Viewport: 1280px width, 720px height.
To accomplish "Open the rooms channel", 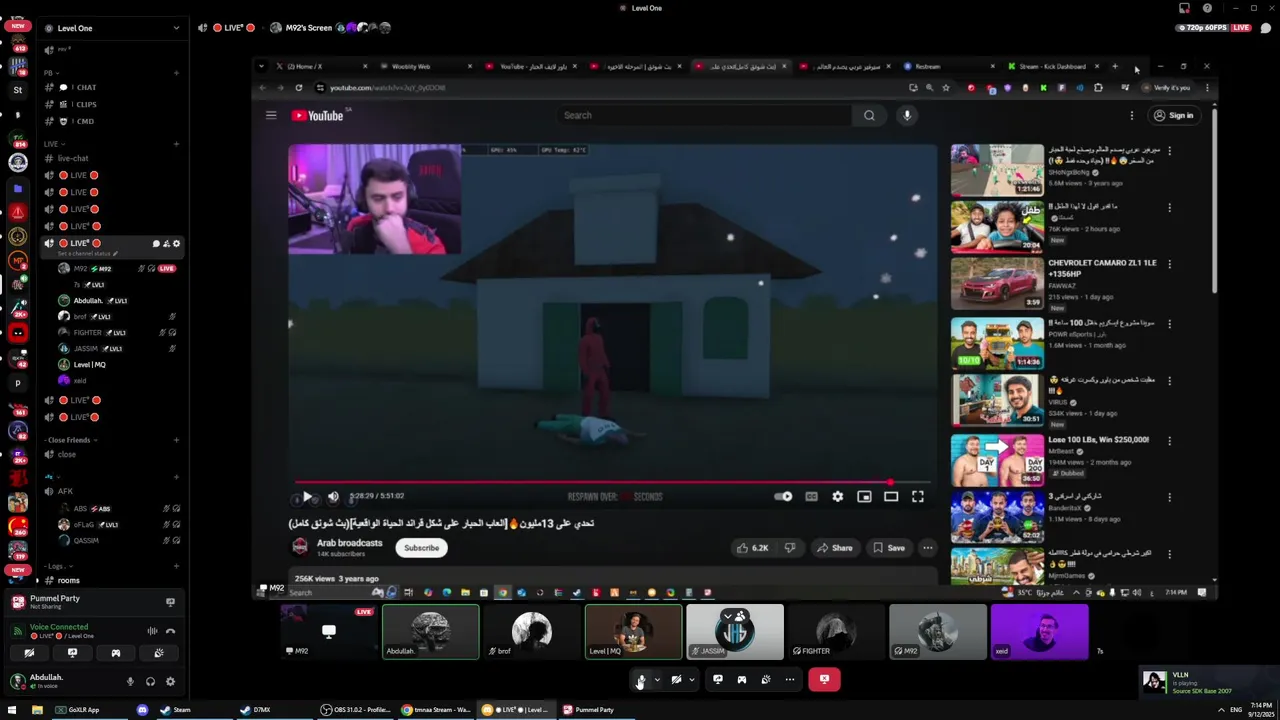I will coord(113,580).
